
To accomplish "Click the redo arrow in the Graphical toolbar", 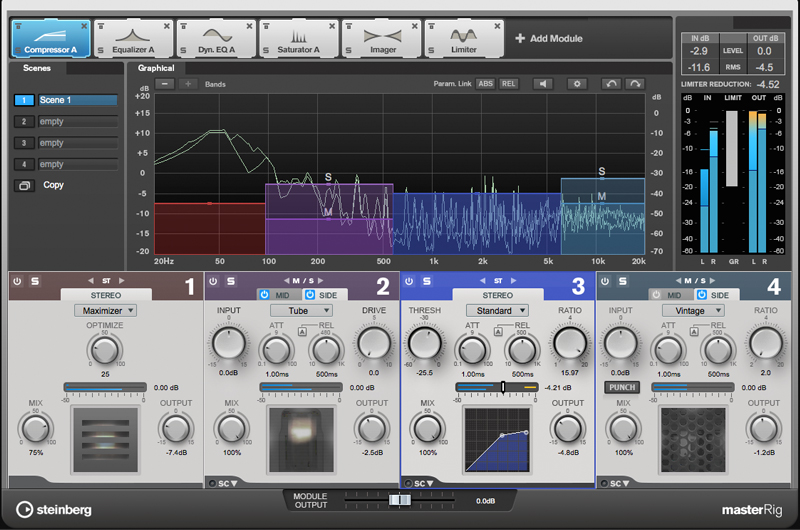I will click(x=635, y=84).
